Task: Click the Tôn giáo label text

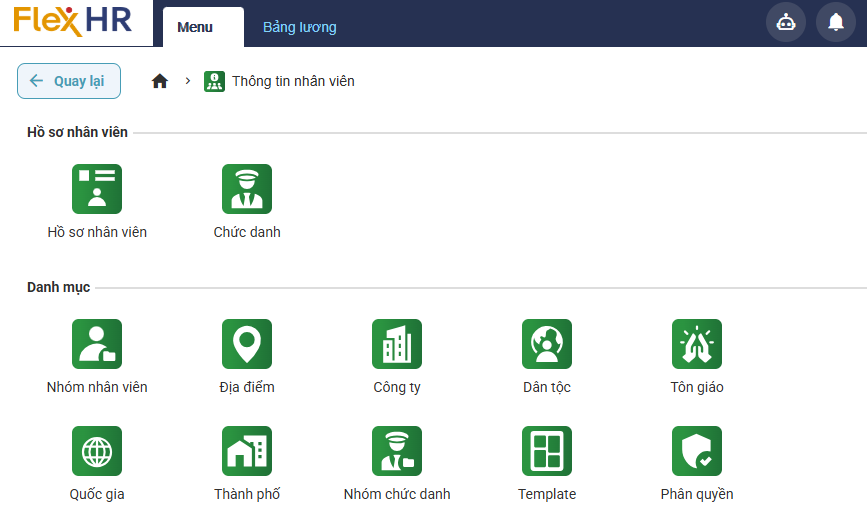Action: (x=697, y=387)
